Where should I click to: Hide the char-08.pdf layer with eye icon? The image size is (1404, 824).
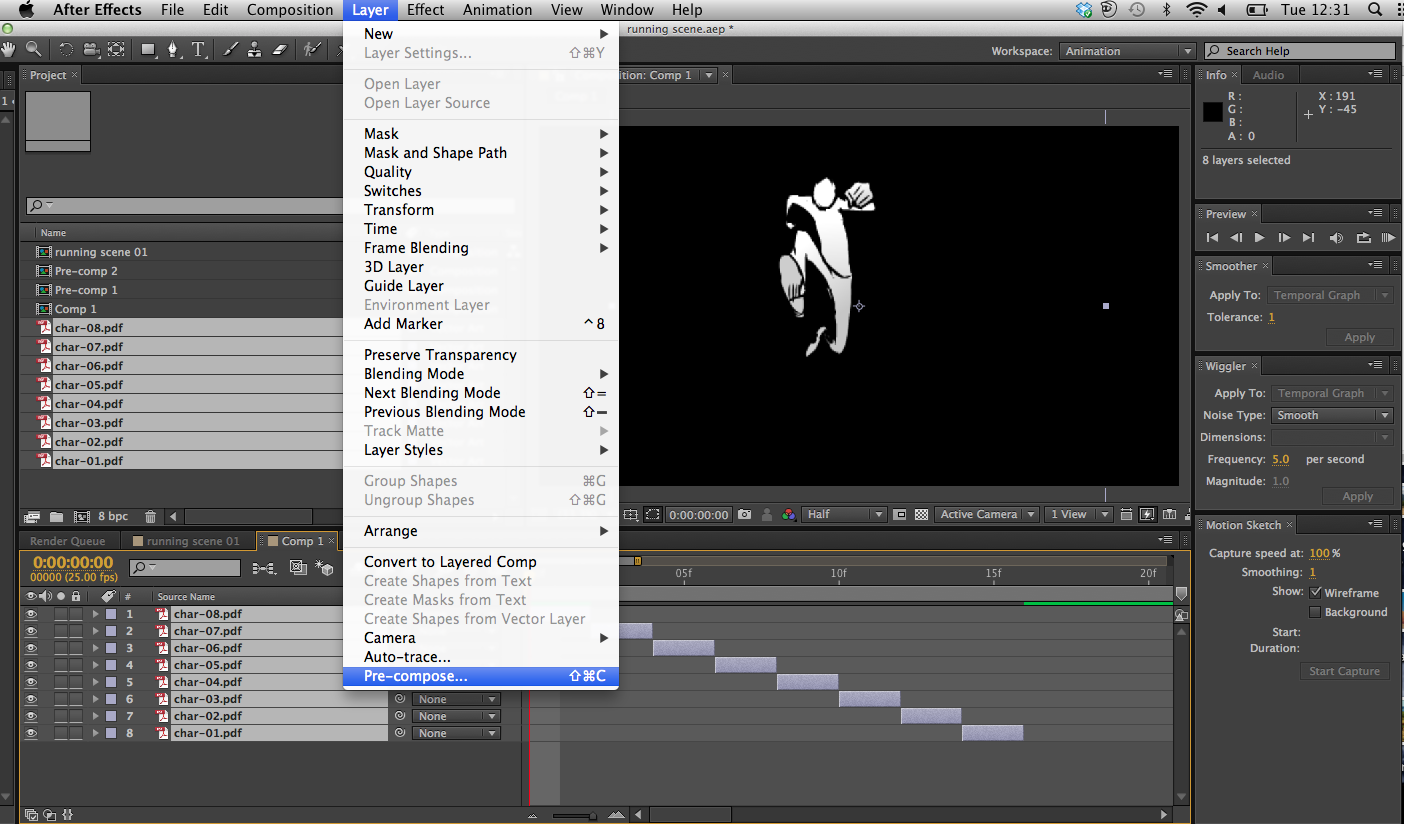pyautogui.click(x=31, y=614)
